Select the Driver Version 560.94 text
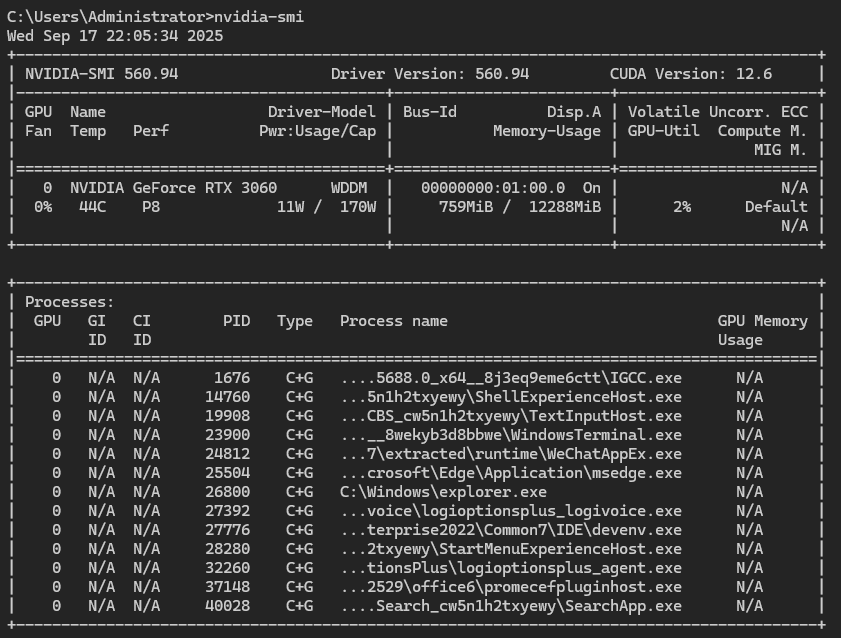The width and height of the screenshot is (841, 638). click(x=430, y=74)
